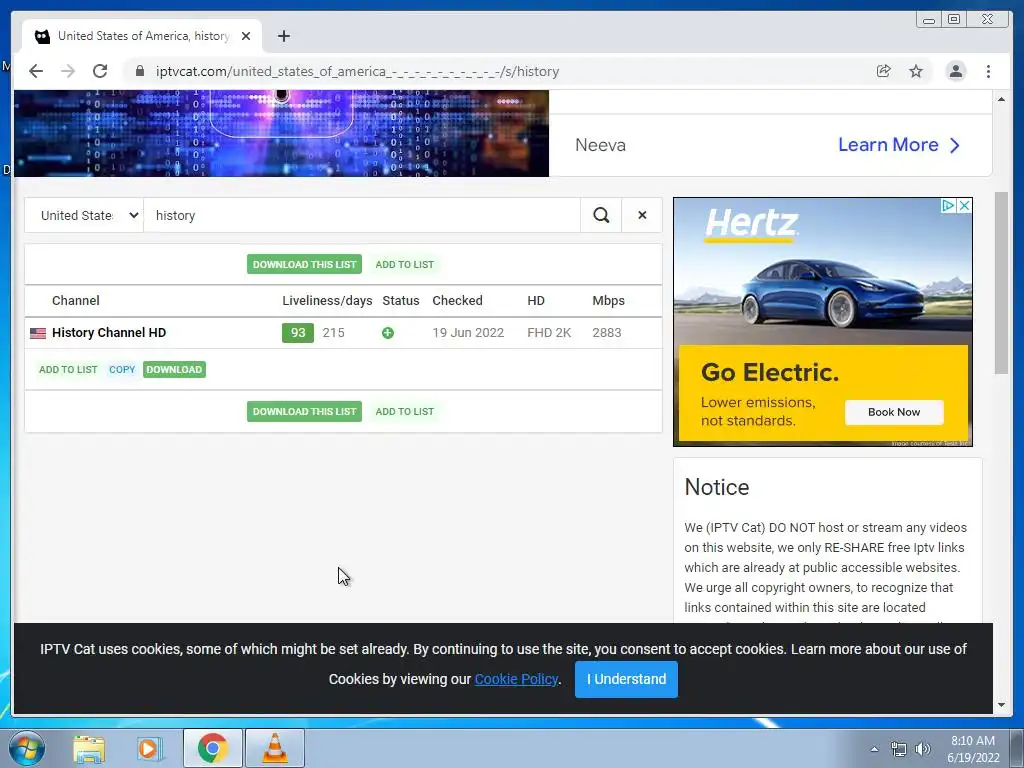Click the Status column header
The width and height of the screenshot is (1024, 768).
(x=400, y=300)
